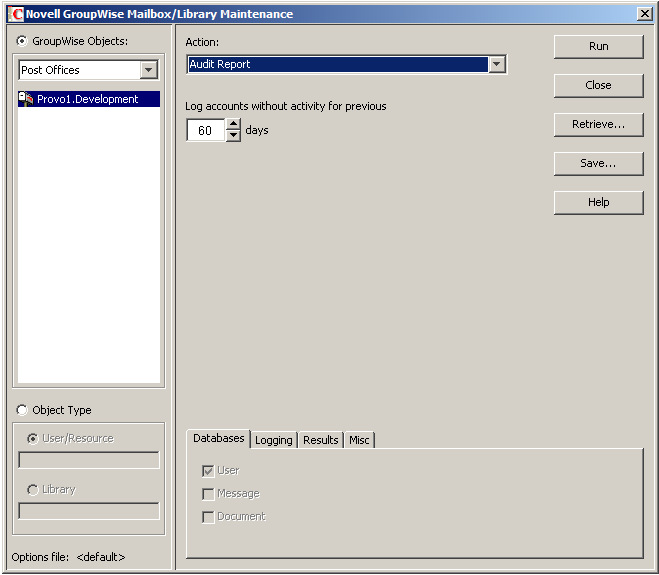Select Provo1.Development in the object list
Screen dimensions: 659x575
(x=89, y=99)
